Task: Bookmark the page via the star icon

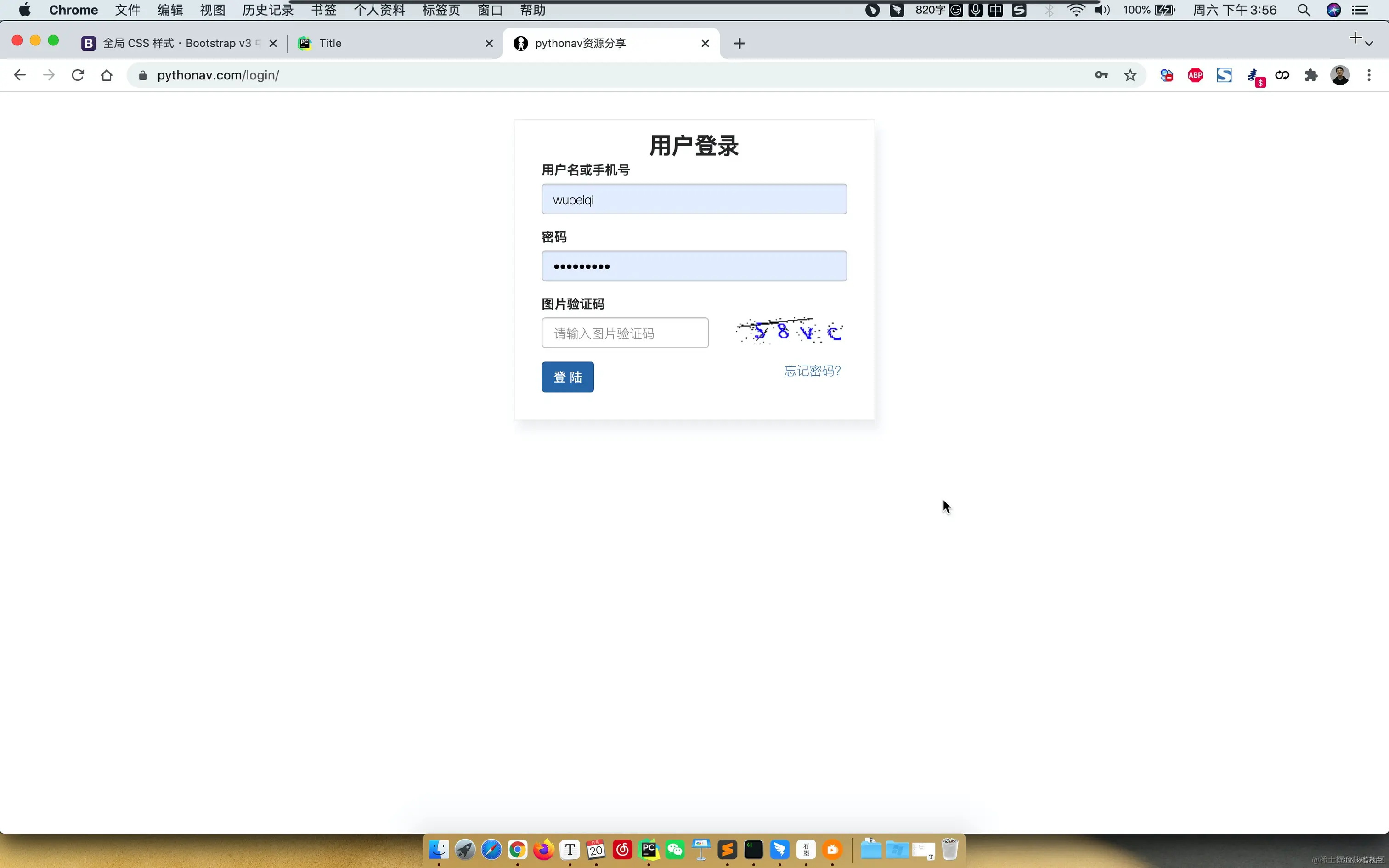Action: tap(1129, 74)
